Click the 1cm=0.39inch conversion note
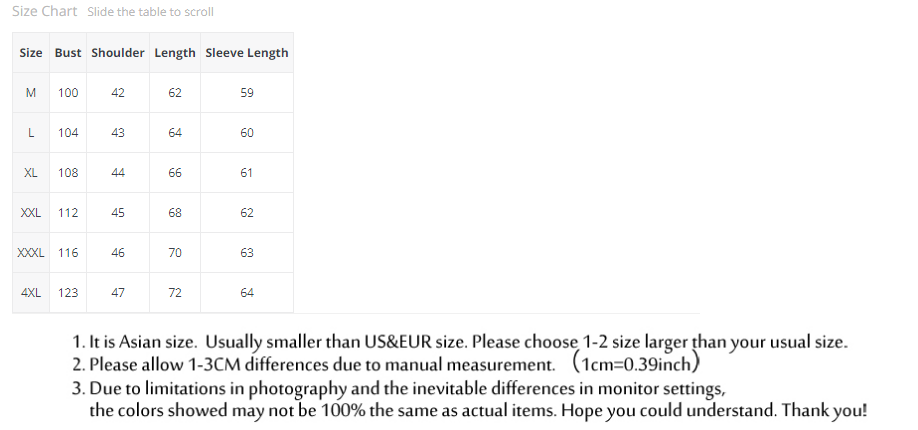 [x=634, y=364]
